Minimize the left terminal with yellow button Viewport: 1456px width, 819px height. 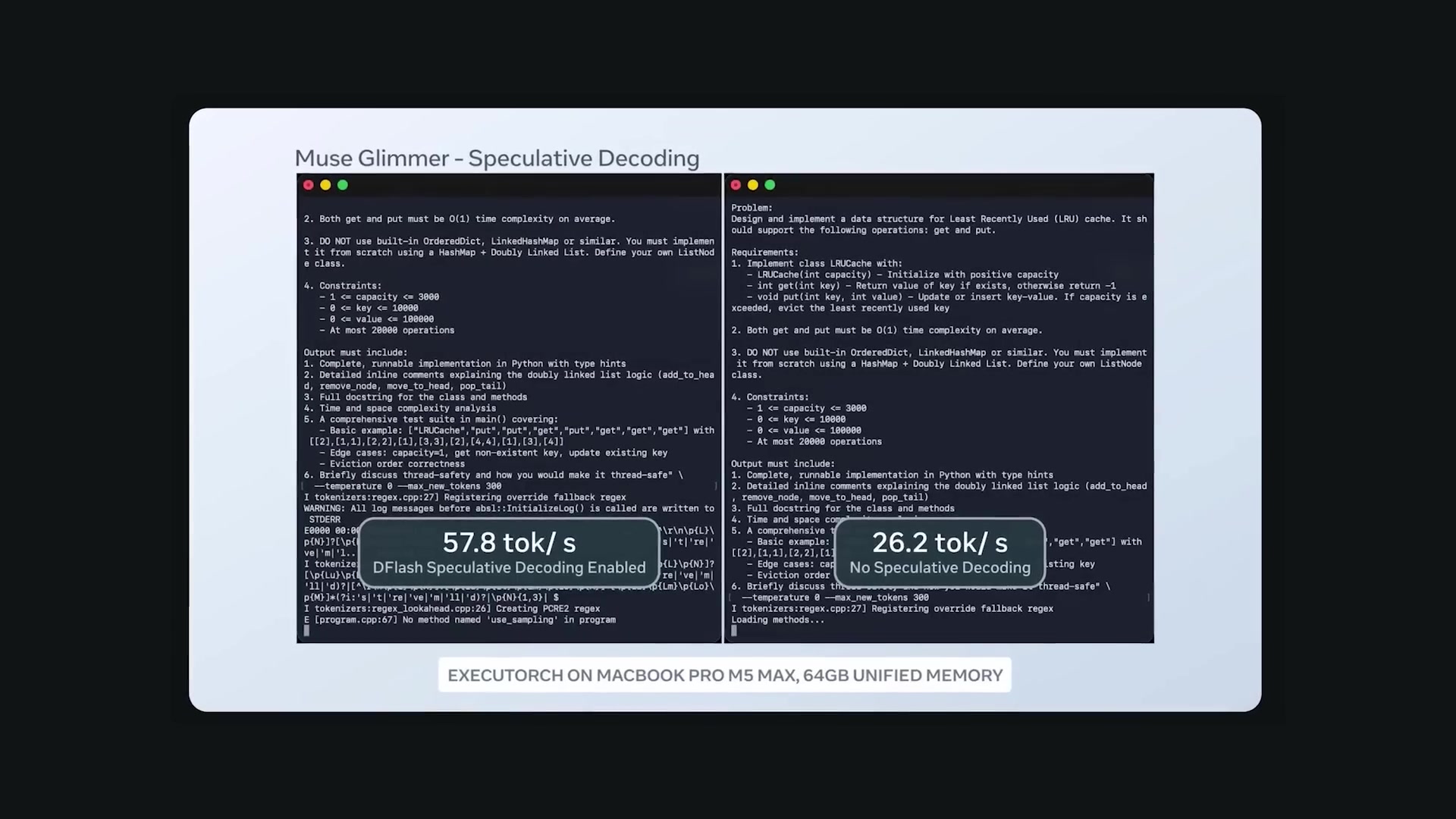(325, 185)
